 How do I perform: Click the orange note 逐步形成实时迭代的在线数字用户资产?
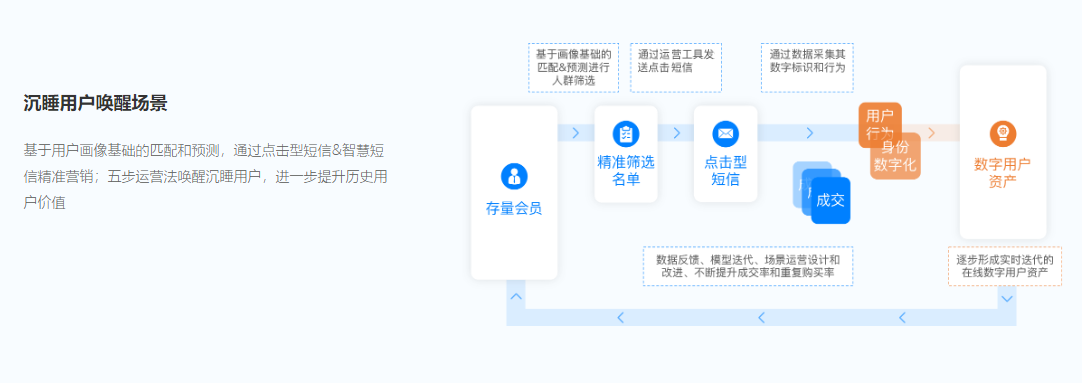point(1005,266)
